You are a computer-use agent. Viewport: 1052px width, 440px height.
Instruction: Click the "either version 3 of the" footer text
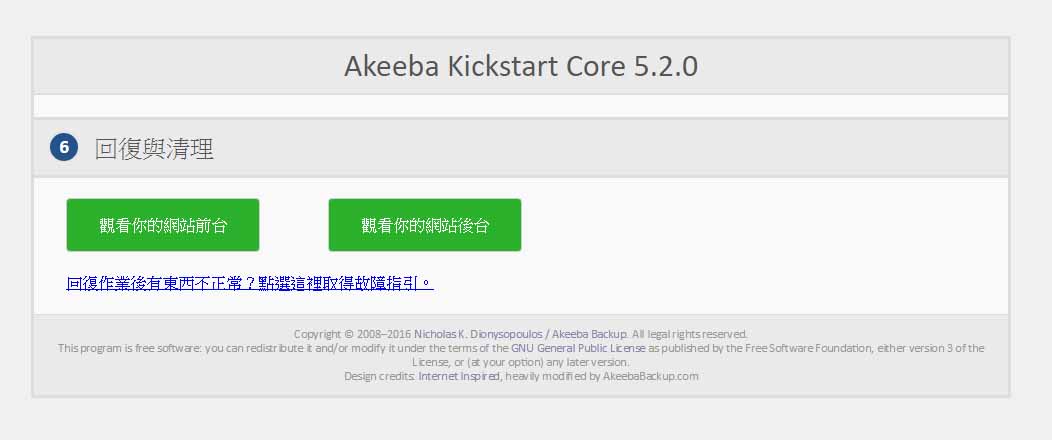coord(930,348)
